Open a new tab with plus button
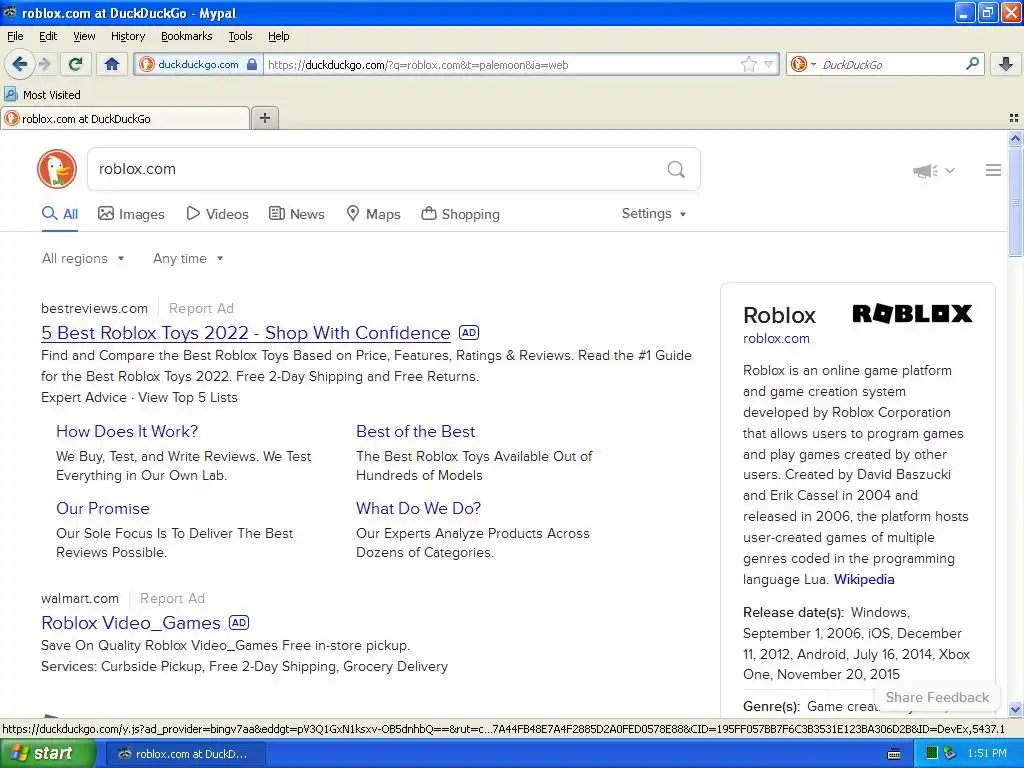The width and height of the screenshot is (1024, 768). click(x=264, y=118)
